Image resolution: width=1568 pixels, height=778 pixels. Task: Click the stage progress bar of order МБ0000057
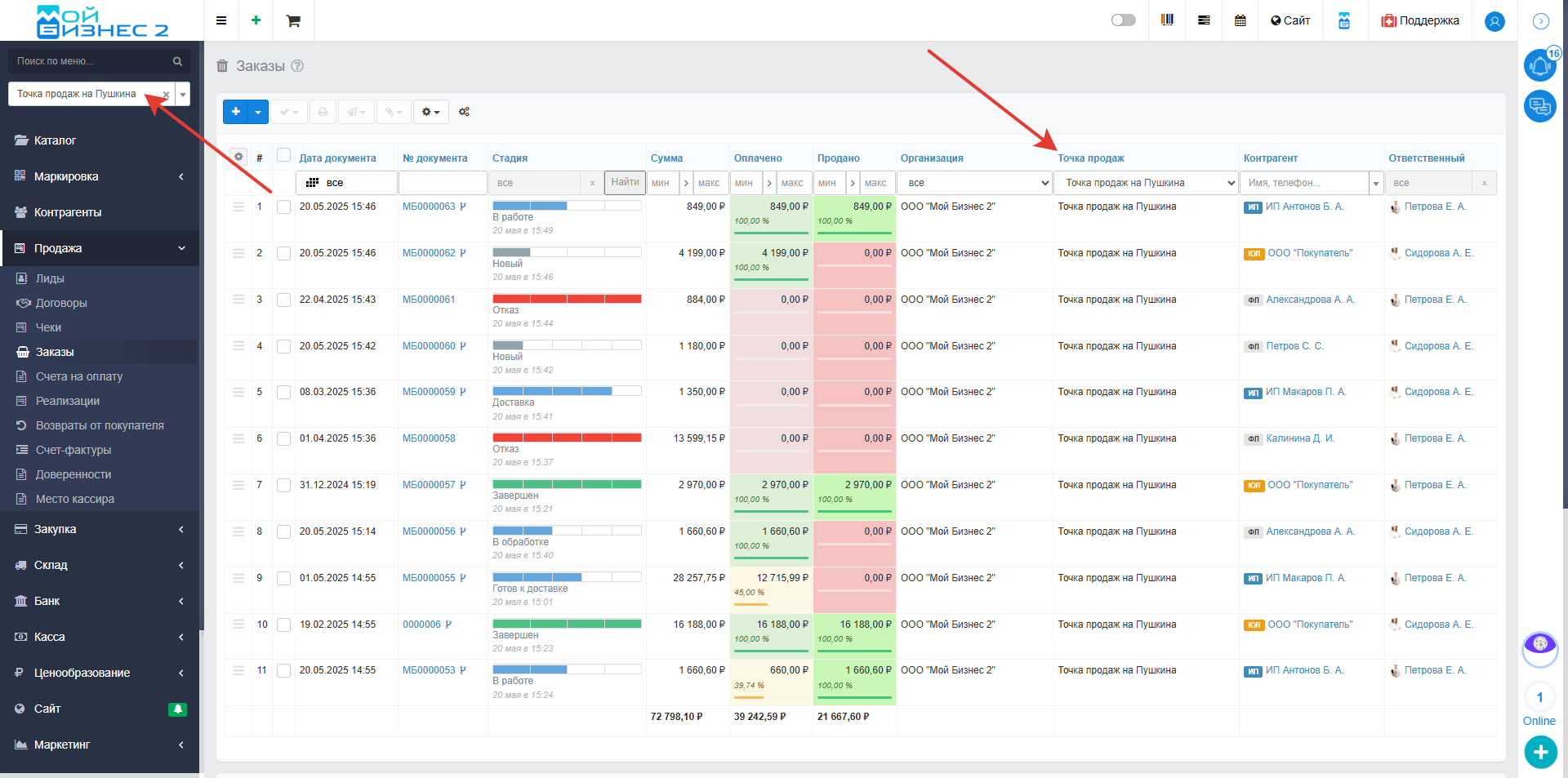point(567,484)
